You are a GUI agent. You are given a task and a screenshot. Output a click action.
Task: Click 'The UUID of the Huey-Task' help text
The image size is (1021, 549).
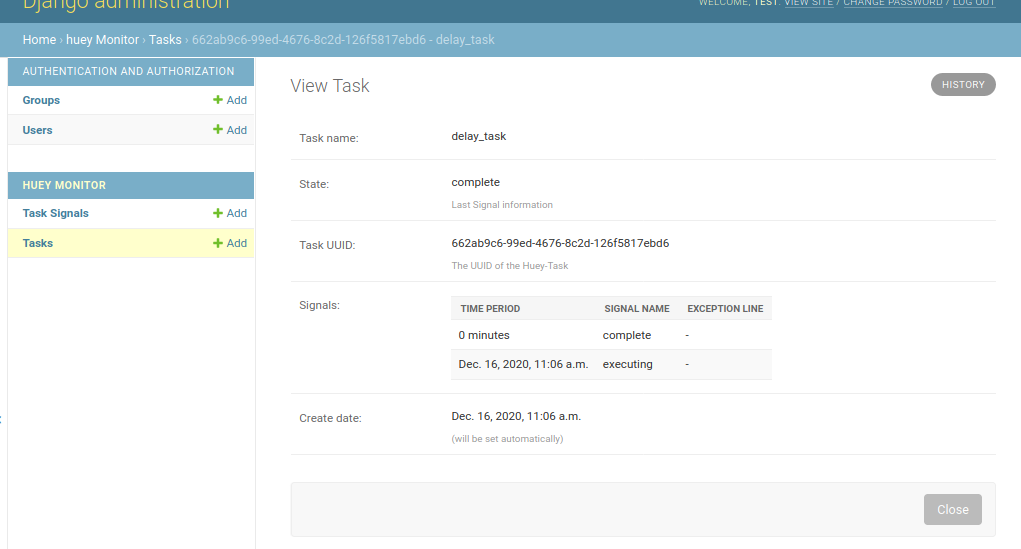(510, 266)
